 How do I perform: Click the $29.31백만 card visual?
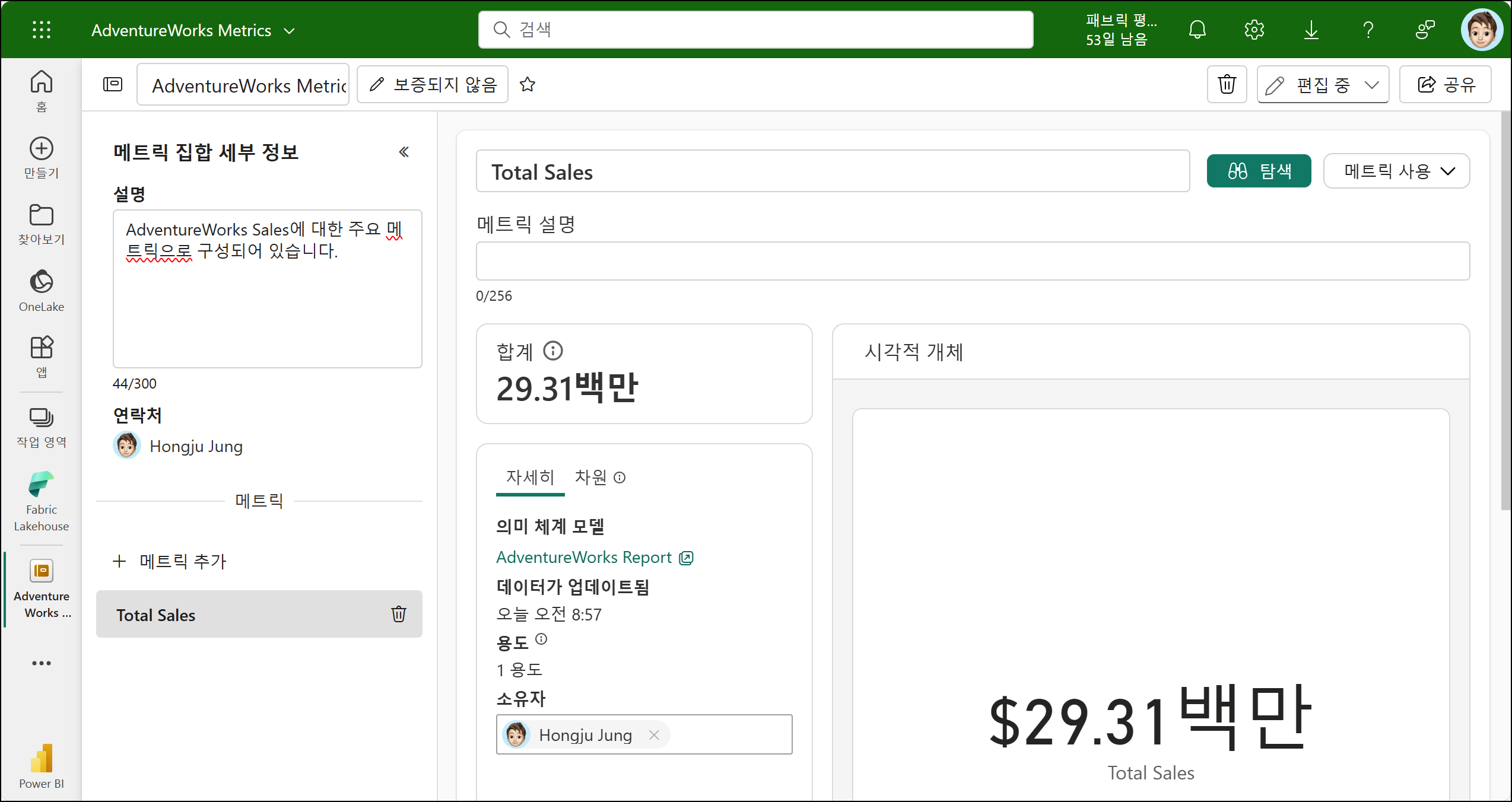(1151, 605)
